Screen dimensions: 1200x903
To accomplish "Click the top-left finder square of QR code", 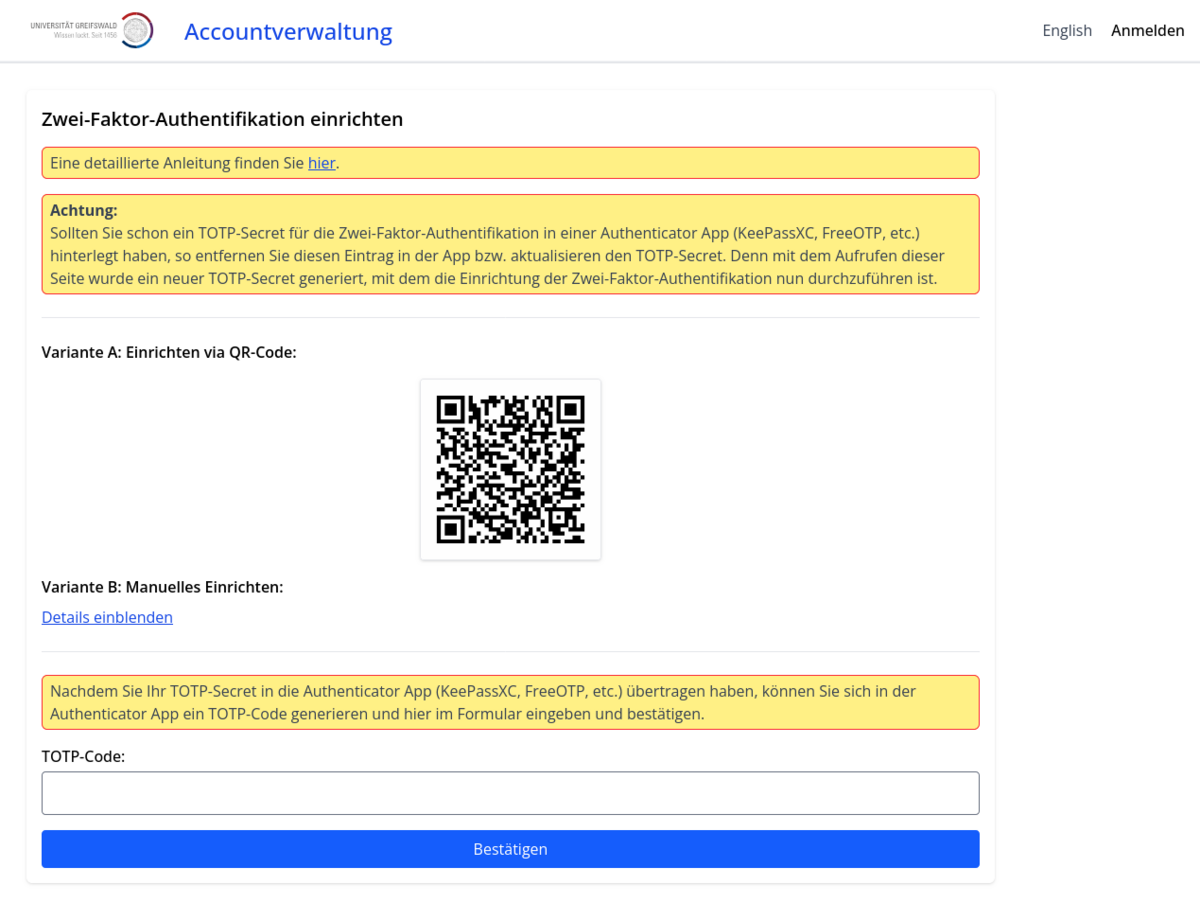I will (x=450, y=409).
